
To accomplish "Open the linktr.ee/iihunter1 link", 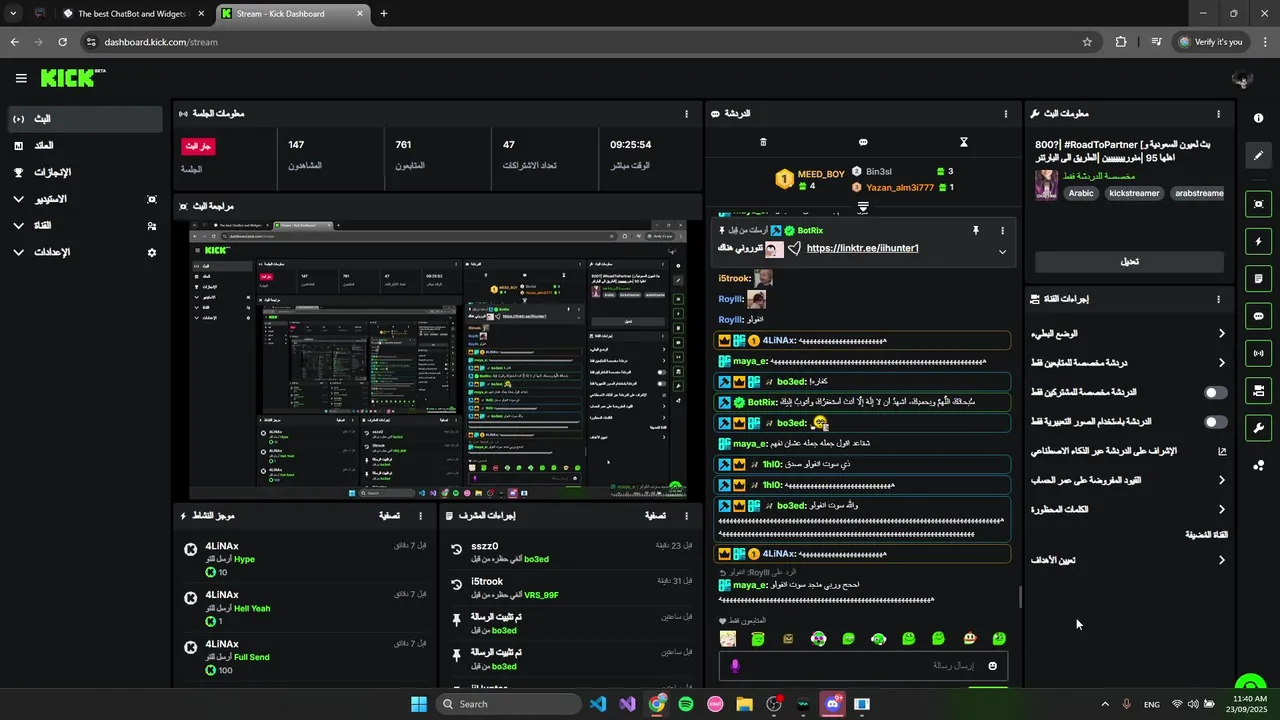I will [x=862, y=248].
